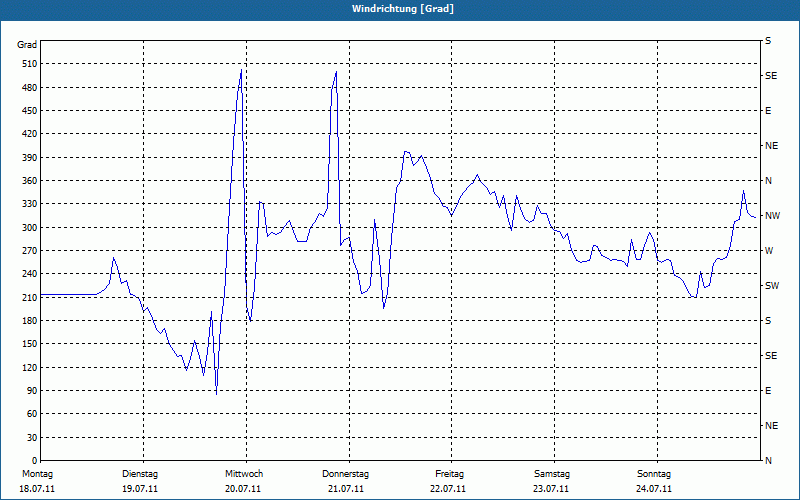The width and height of the screenshot is (800, 500).
Task: Select the 'Dienstag' day label
Action: [140, 474]
